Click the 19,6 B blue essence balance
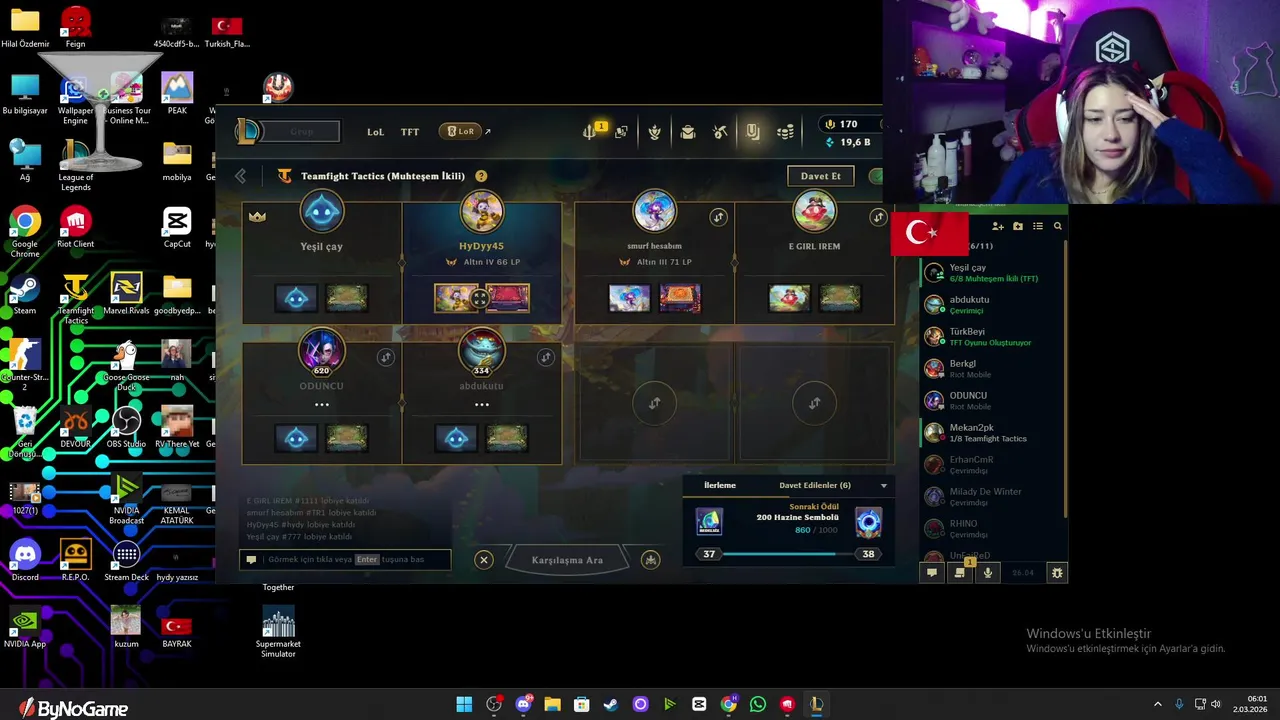Viewport: 1280px width, 720px height. coord(847,142)
